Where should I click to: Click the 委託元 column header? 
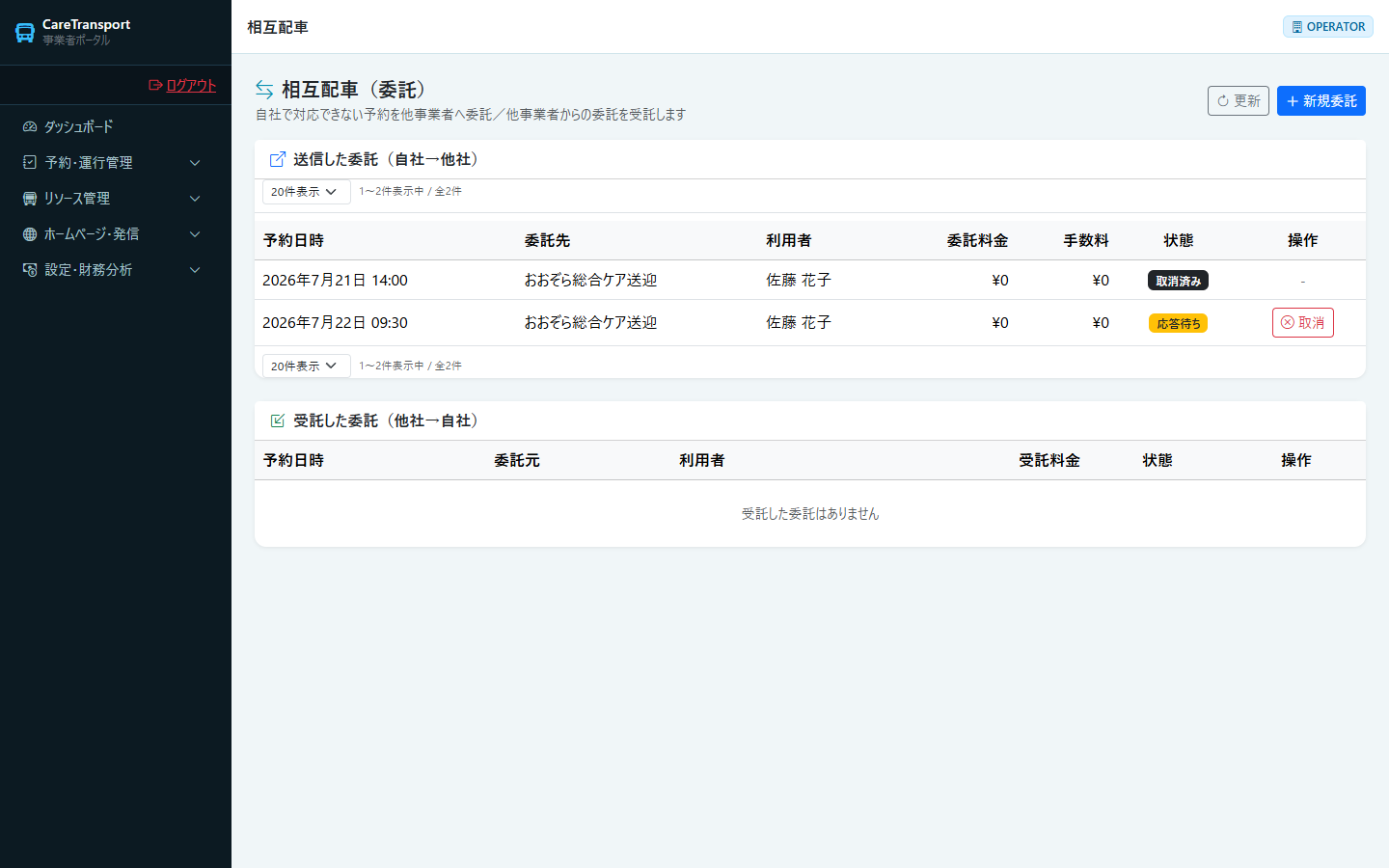coord(517,460)
